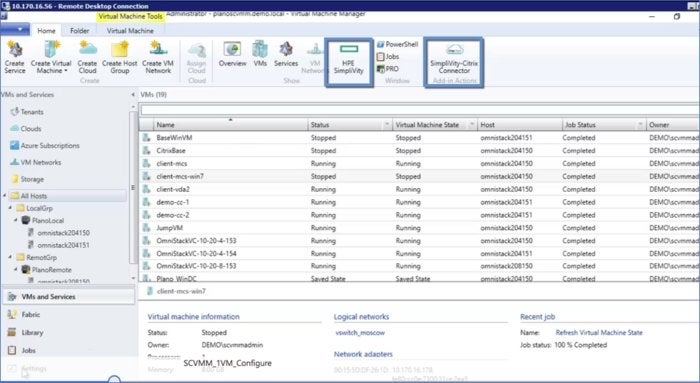Click the Create Cloud icon
Viewport: 700px width, 383px height.
pyautogui.click(x=87, y=57)
